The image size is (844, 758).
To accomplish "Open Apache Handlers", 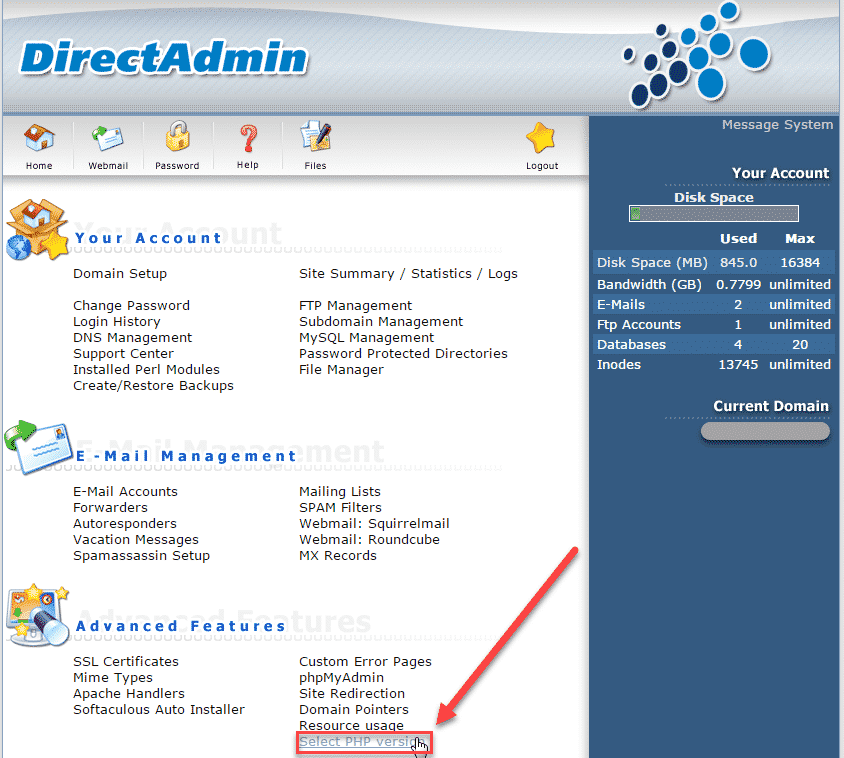I will pos(129,693).
